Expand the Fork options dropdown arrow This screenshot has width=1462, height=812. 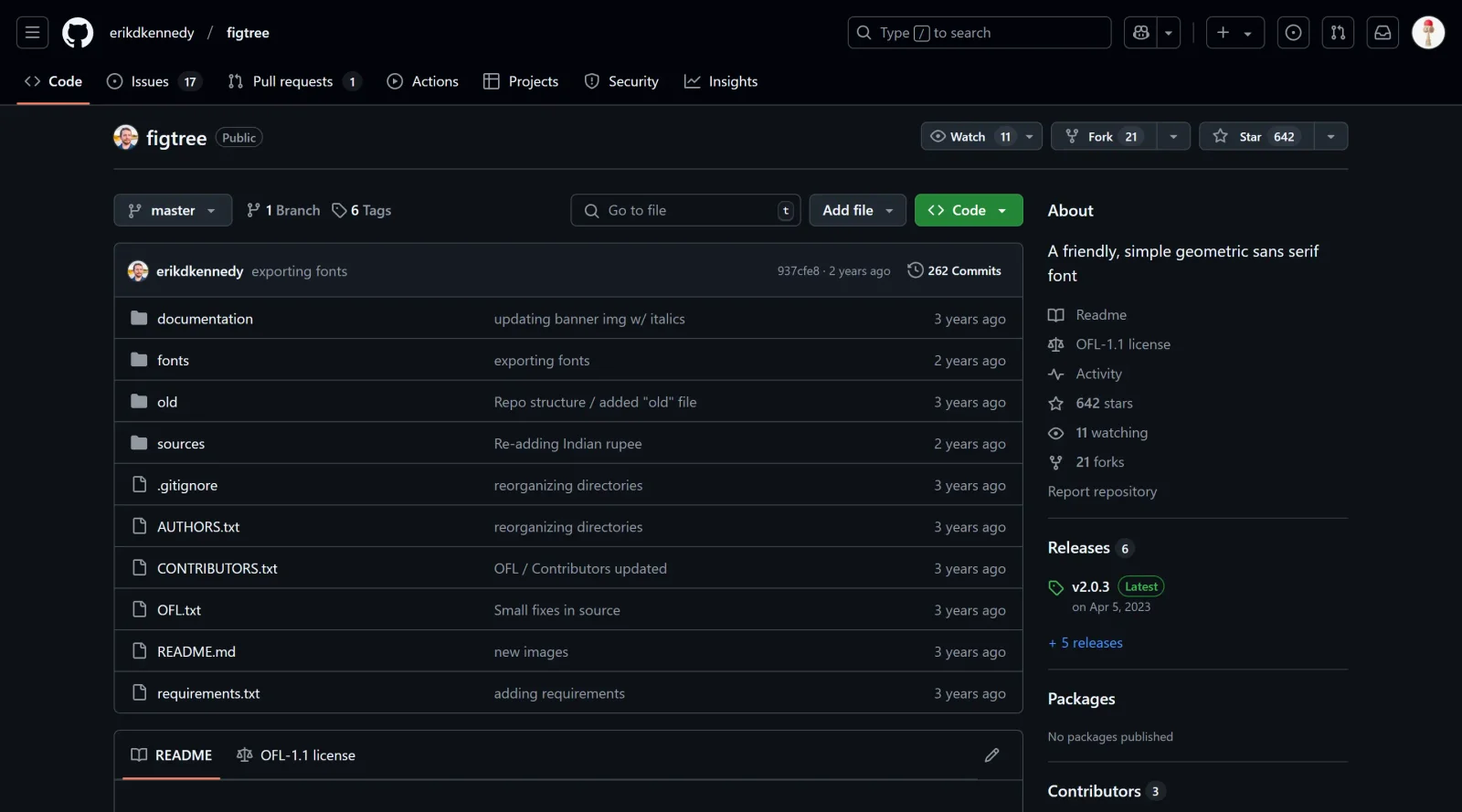[x=1173, y=136]
